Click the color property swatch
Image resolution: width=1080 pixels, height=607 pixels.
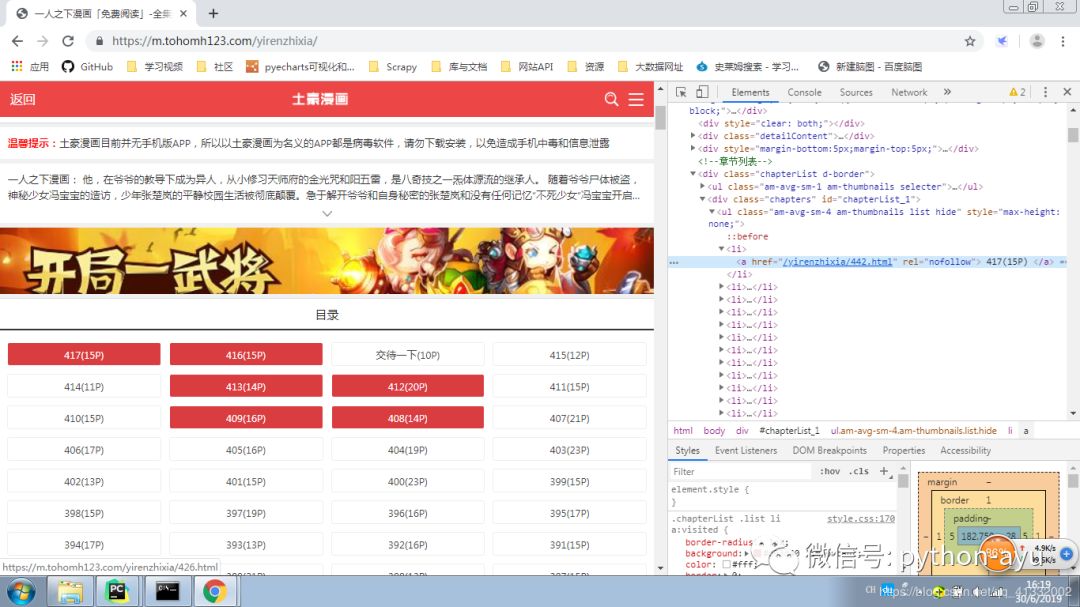(726, 564)
